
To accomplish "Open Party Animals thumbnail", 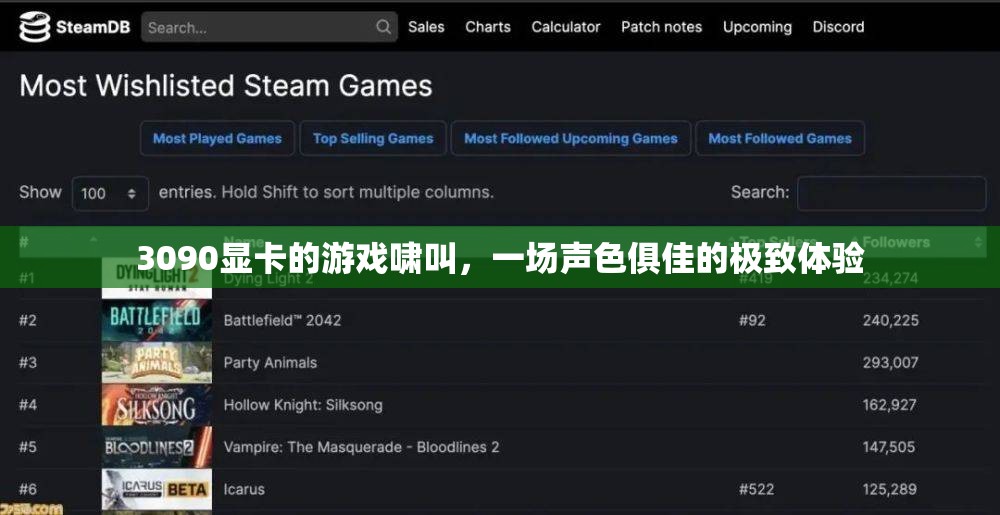I will [x=157, y=362].
